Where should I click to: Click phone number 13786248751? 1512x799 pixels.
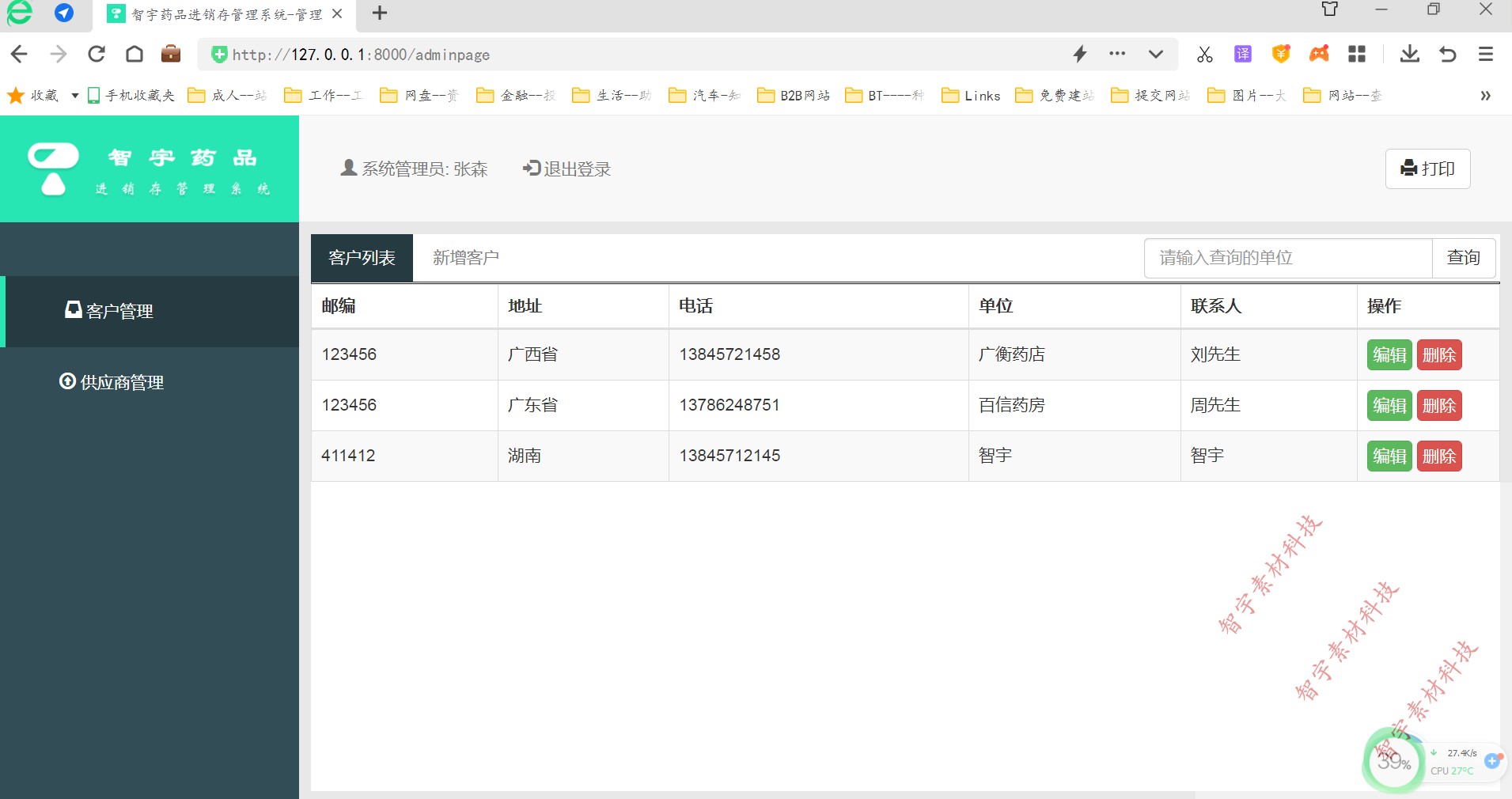click(729, 405)
